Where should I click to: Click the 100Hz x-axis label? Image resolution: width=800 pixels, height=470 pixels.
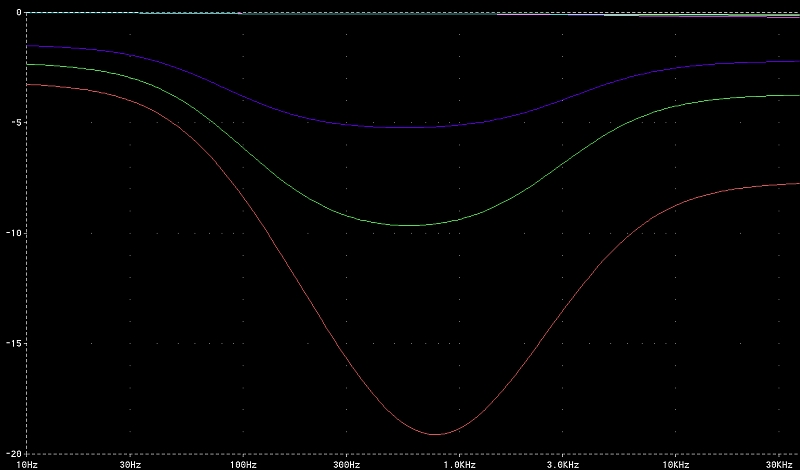(243, 464)
